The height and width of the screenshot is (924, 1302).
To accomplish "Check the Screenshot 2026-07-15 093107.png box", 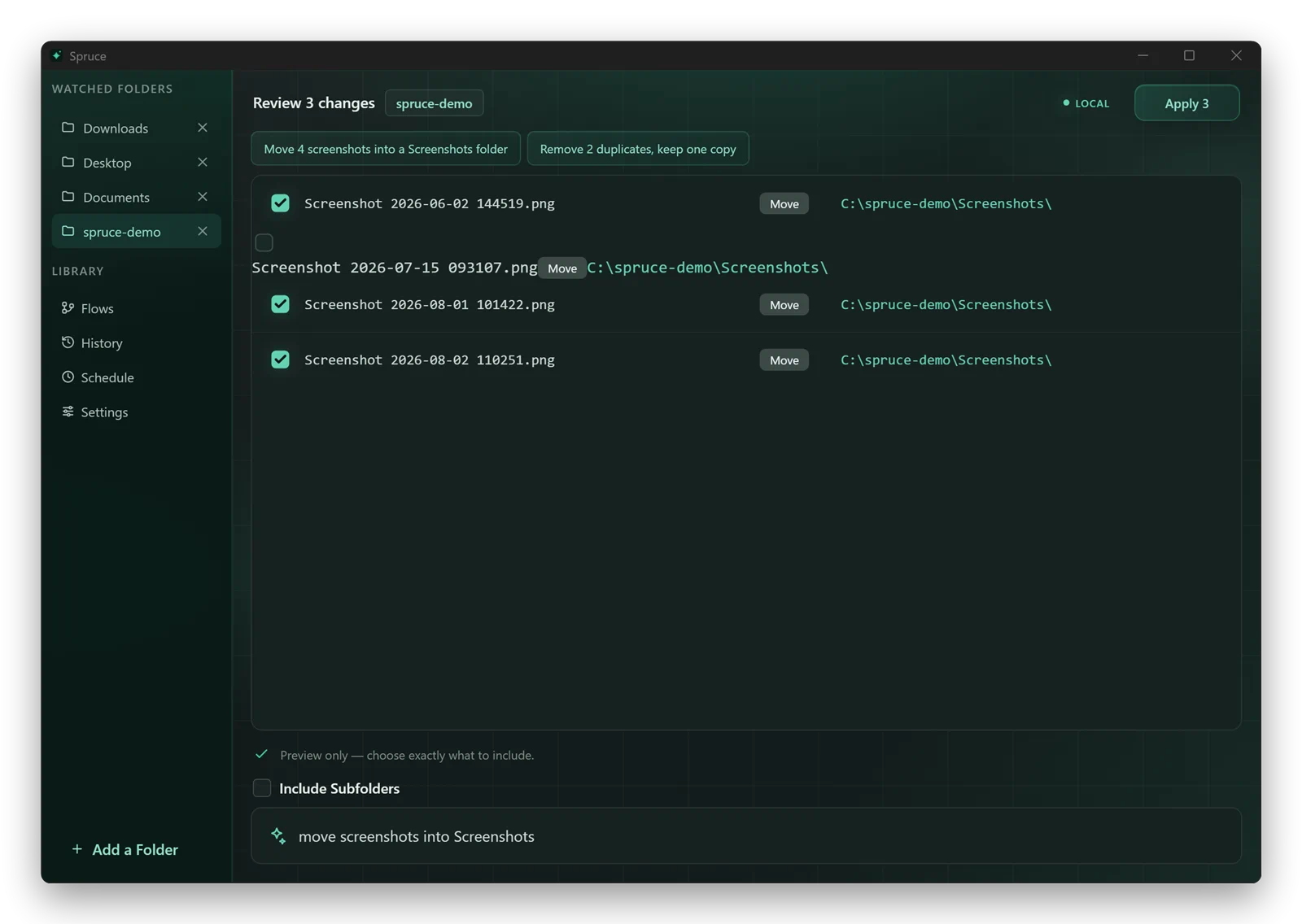I will coord(264,242).
